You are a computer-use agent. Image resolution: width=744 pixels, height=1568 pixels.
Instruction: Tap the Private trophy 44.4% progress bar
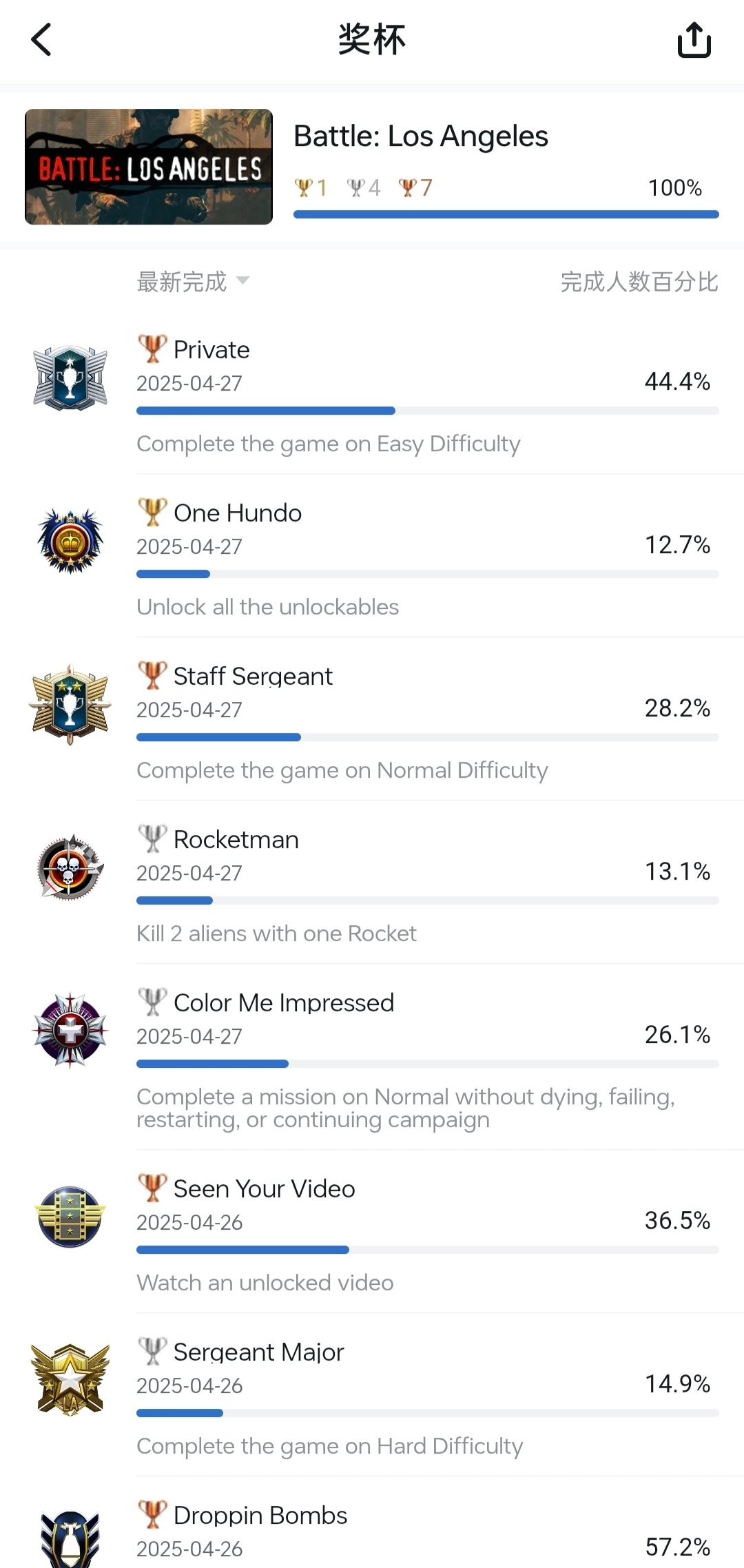(427, 411)
